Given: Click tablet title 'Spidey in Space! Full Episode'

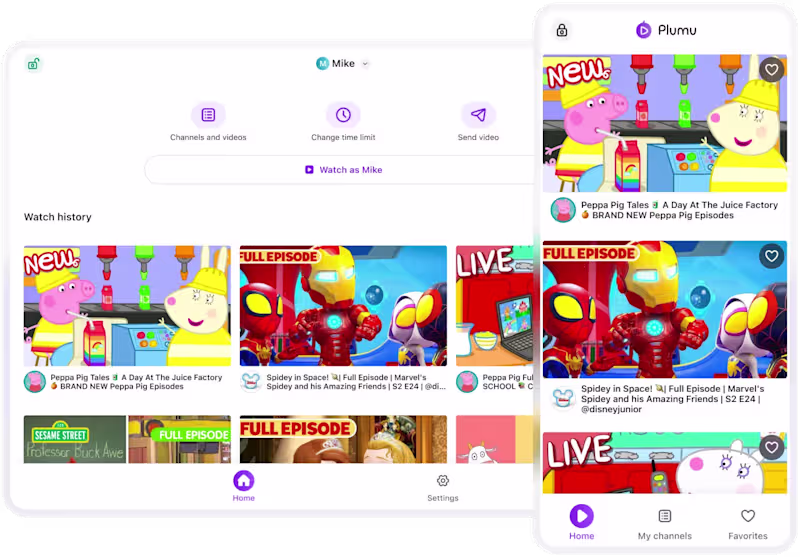Looking at the screenshot, I should point(356,382).
